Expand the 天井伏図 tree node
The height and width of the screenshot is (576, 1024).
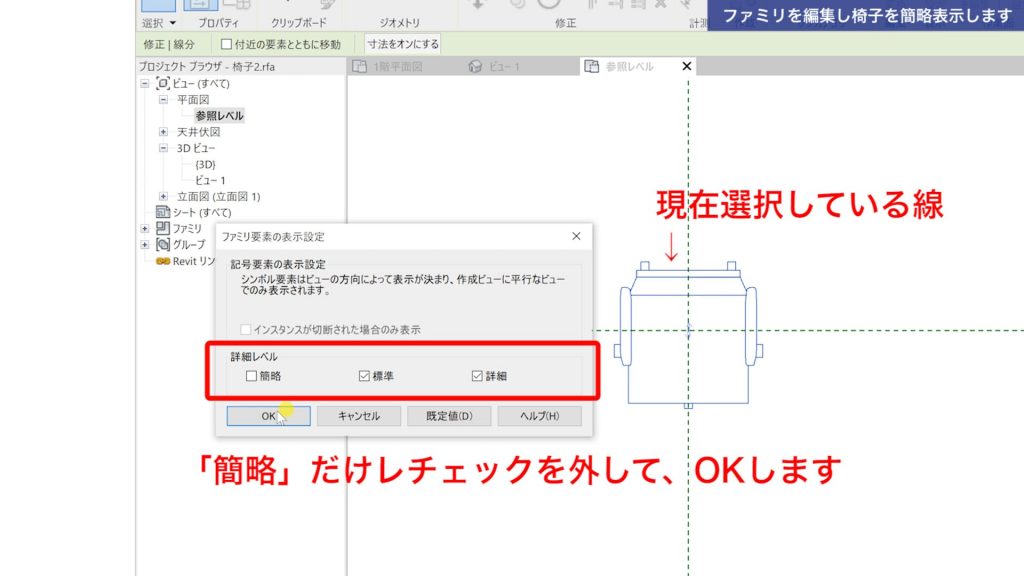pos(163,131)
